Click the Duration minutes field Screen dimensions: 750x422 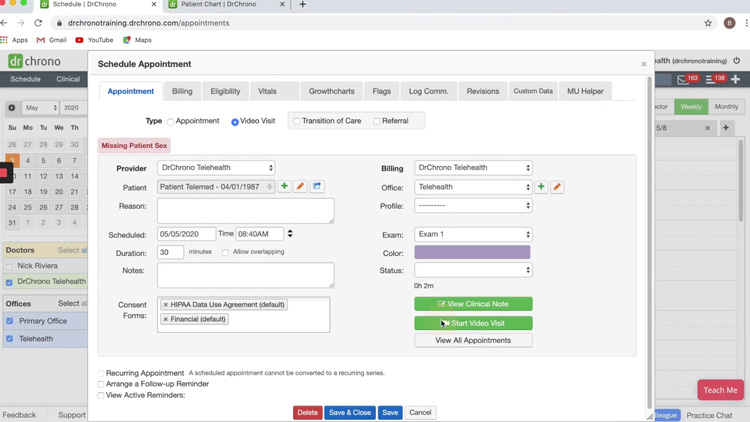pyautogui.click(x=170, y=252)
